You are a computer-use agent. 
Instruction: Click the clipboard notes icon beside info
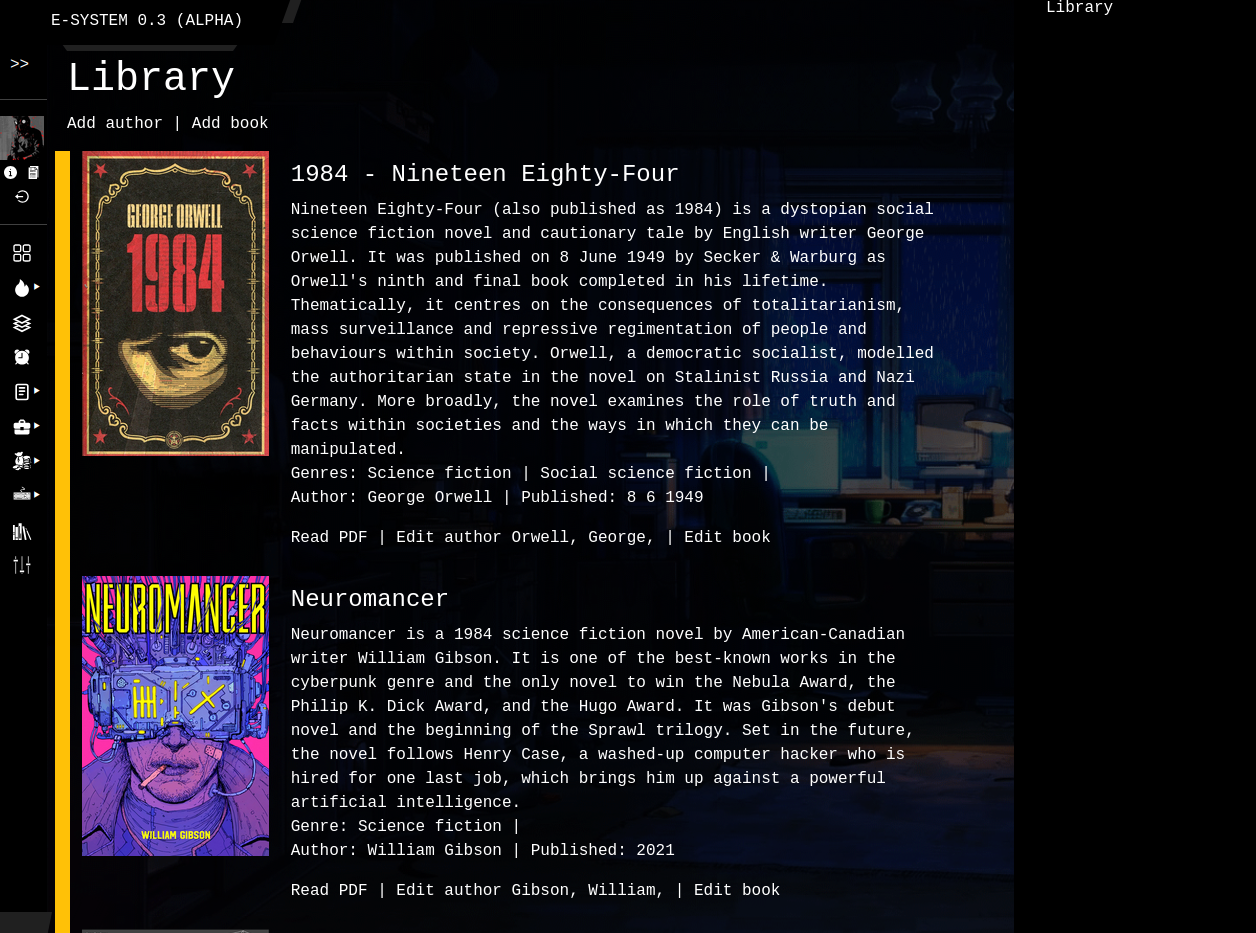34,173
